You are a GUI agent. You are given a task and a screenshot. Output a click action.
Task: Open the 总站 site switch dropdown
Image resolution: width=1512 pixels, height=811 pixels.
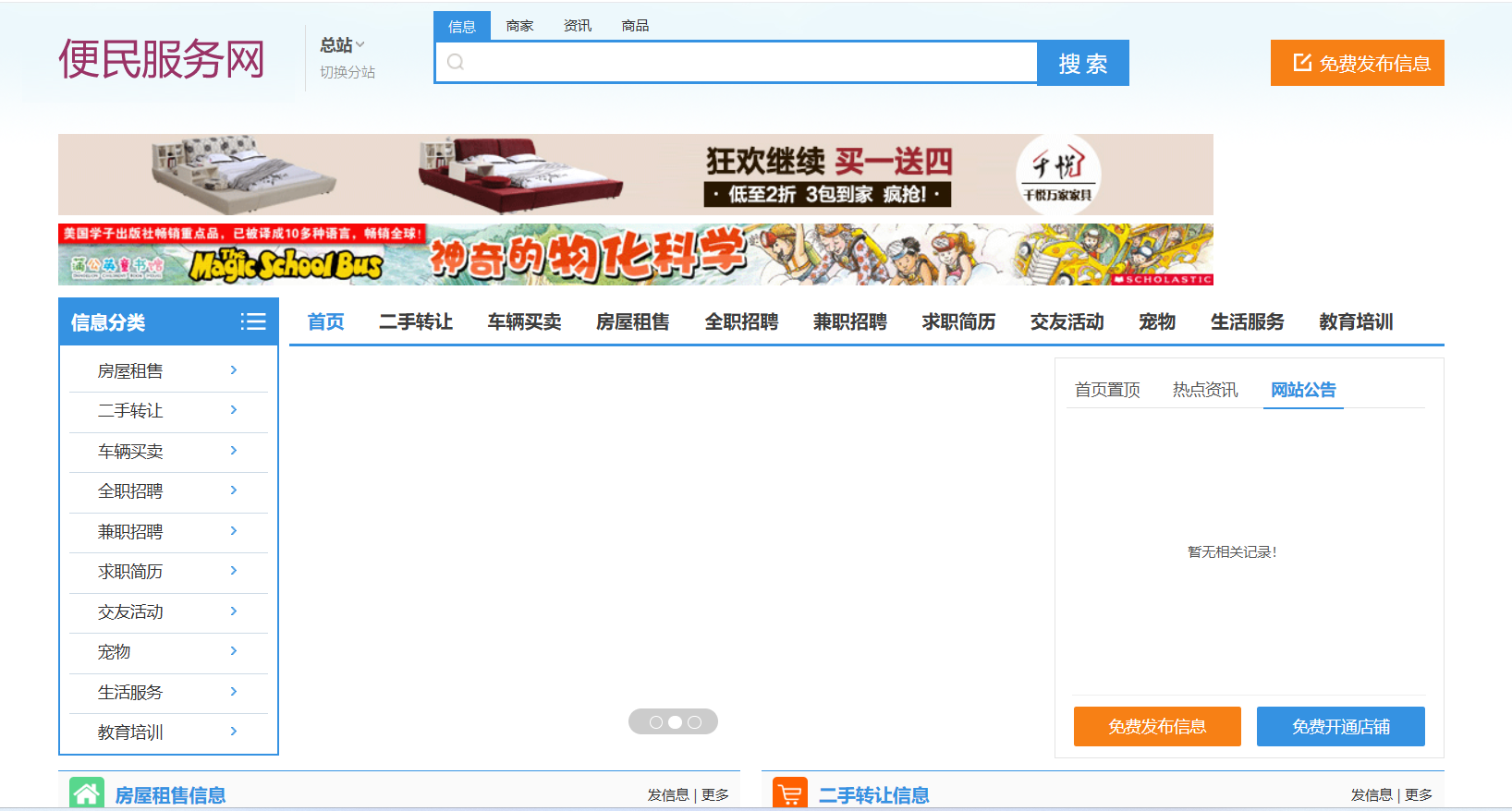(342, 45)
